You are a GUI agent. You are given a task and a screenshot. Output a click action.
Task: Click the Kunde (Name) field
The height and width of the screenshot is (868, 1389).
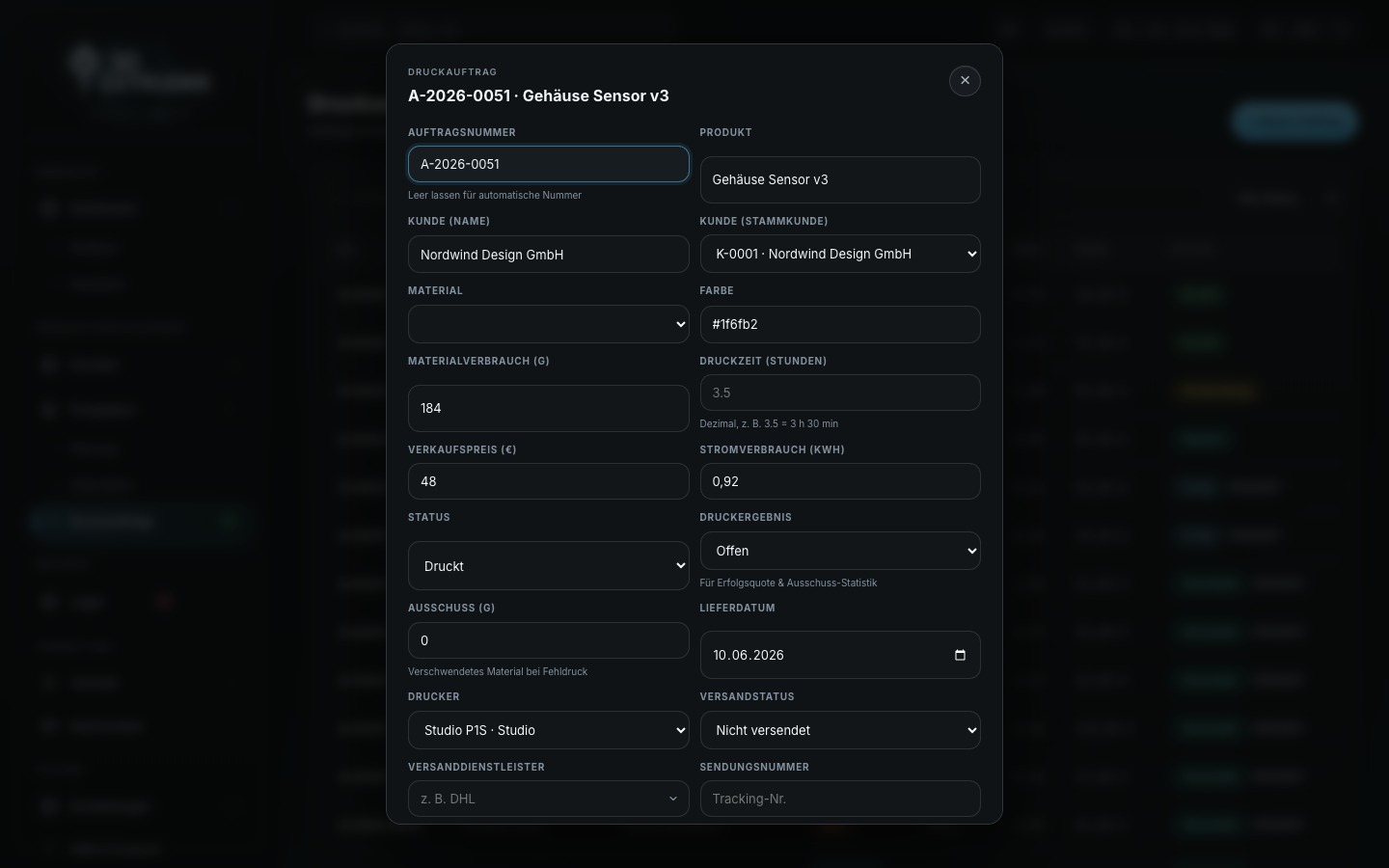548,255
